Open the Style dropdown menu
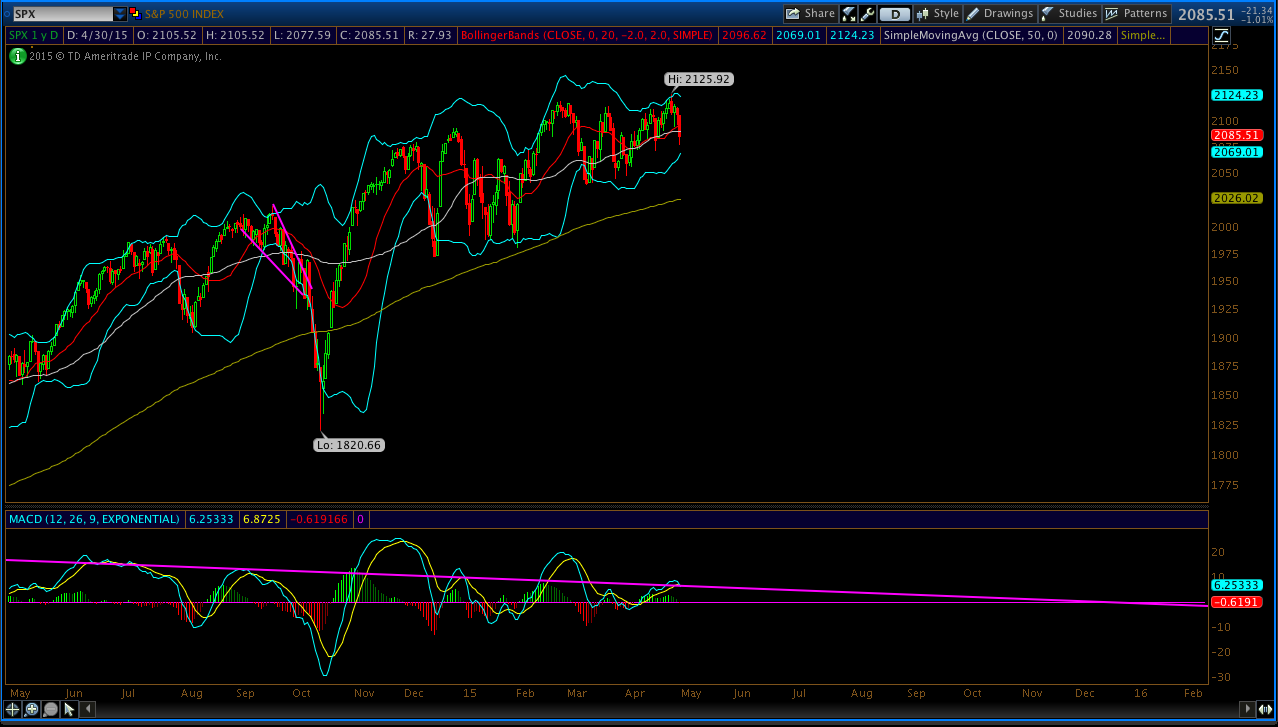This screenshot has width=1278, height=727. click(938, 14)
